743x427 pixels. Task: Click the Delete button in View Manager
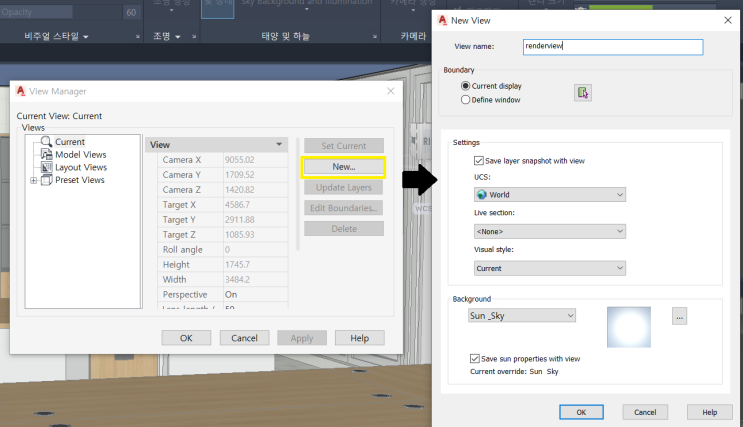pos(344,229)
